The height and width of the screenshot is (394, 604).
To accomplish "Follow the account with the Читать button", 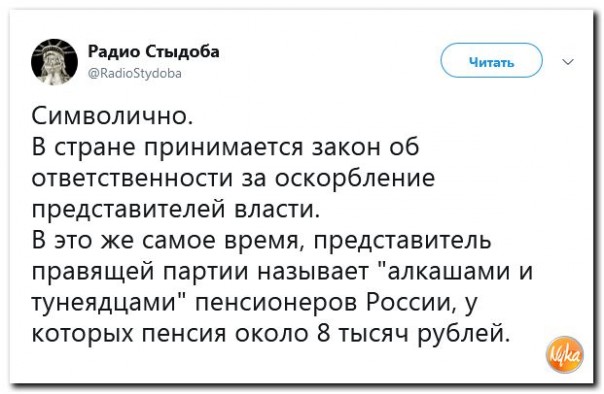I will (x=492, y=61).
